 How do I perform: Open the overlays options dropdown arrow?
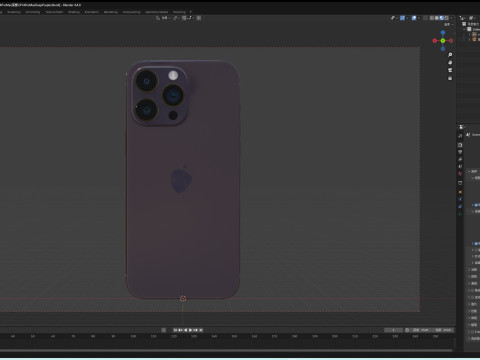point(418,18)
